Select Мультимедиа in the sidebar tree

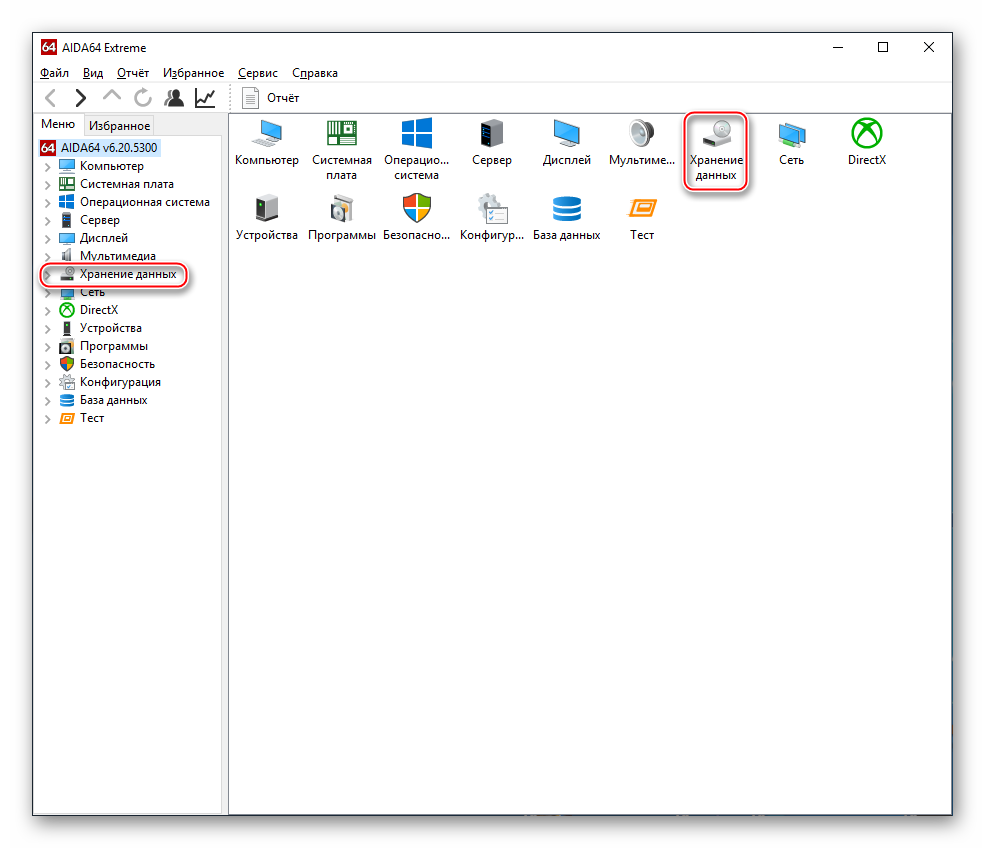coord(117,256)
